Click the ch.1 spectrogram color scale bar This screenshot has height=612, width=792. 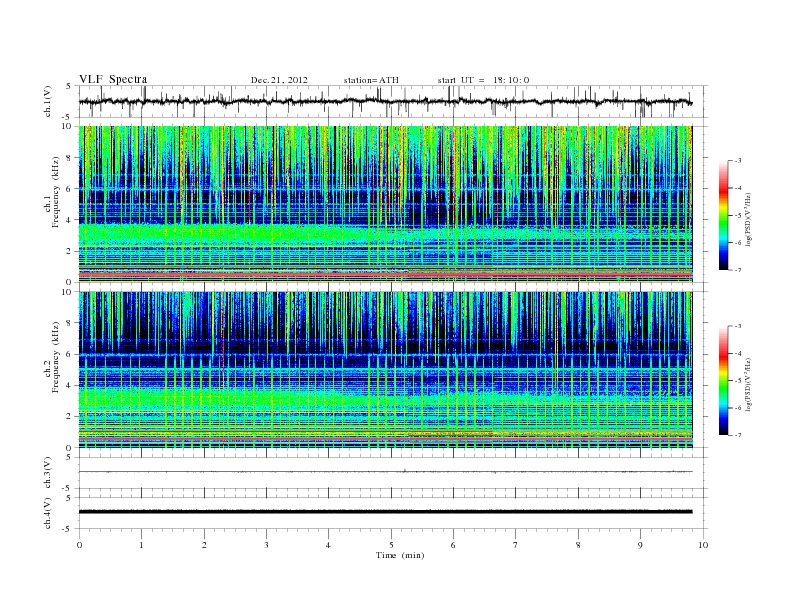[x=724, y=215]
